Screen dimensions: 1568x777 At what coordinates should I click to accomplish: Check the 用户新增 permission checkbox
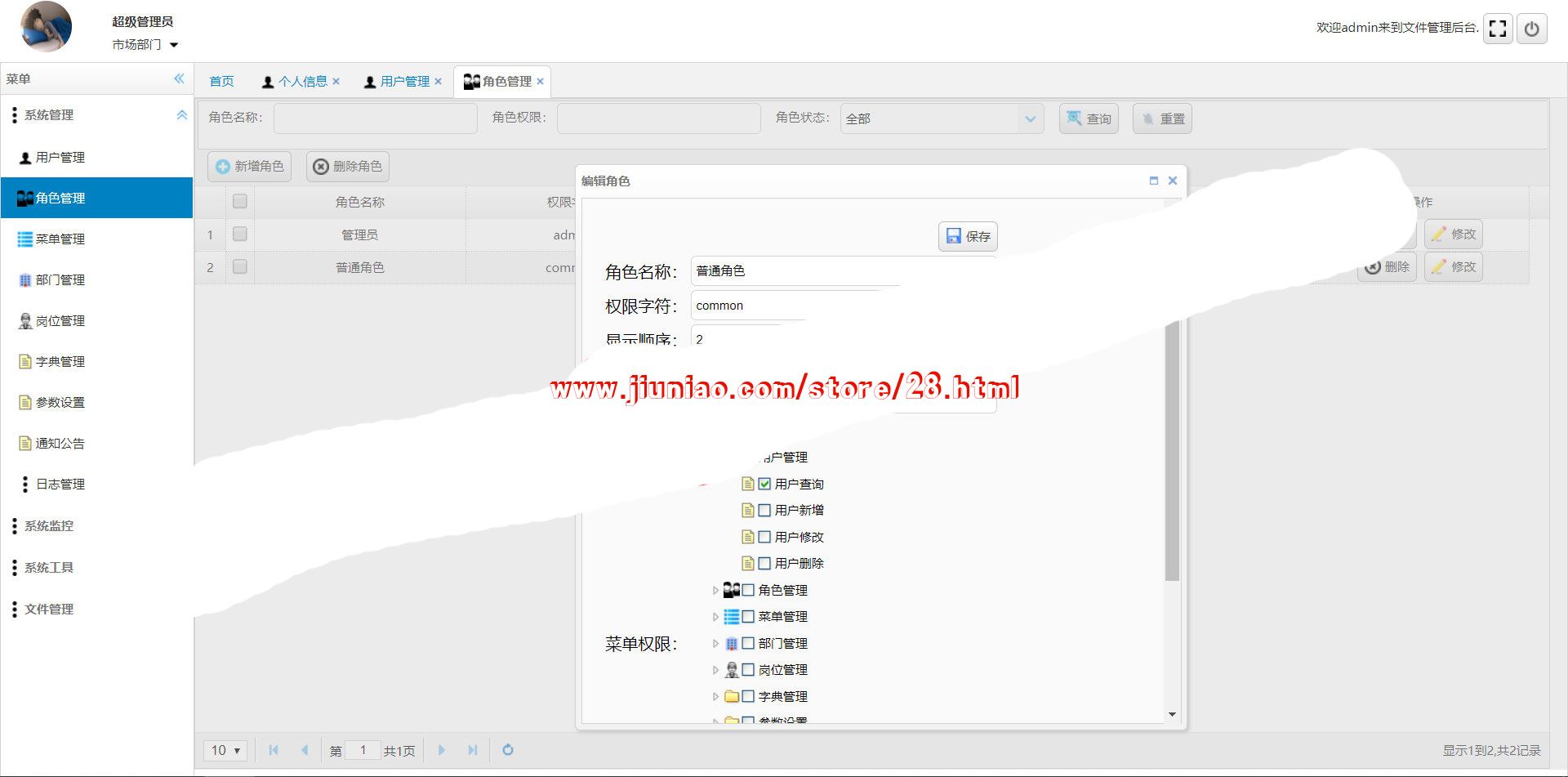click(x=764, y=510)
